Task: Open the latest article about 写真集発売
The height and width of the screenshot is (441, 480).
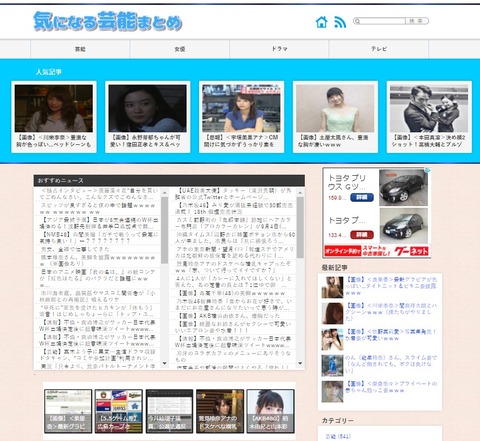Action: click(x=391, y=334)
